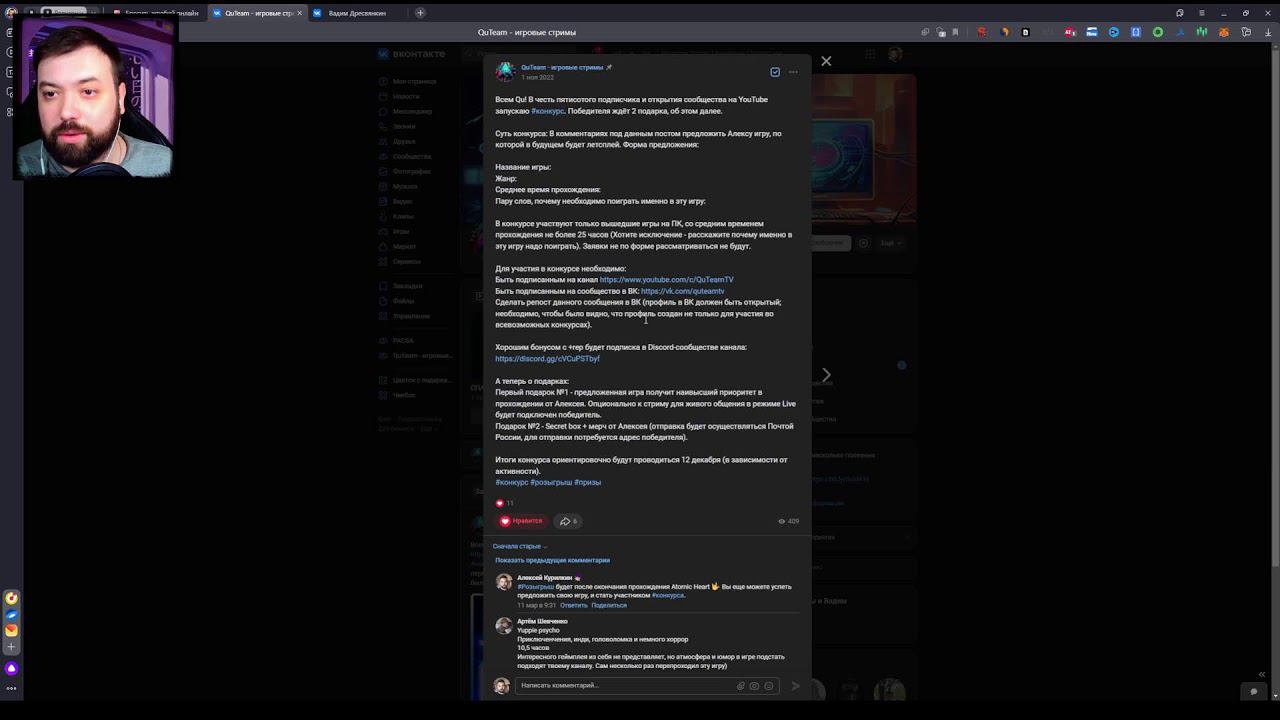1280x720 pixels.
Task: Select the QuTeam - игровые стримы browser tab
Action: 256,13
